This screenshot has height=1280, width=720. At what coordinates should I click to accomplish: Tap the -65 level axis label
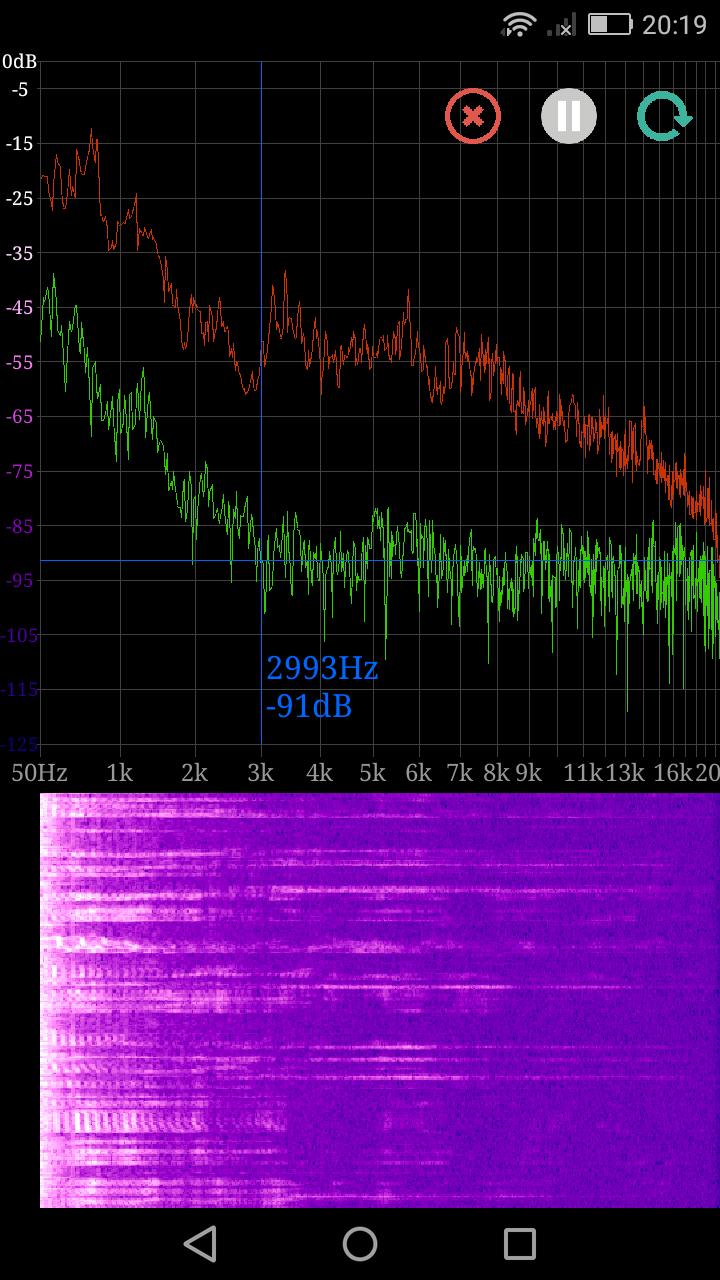tap(20, 416)
